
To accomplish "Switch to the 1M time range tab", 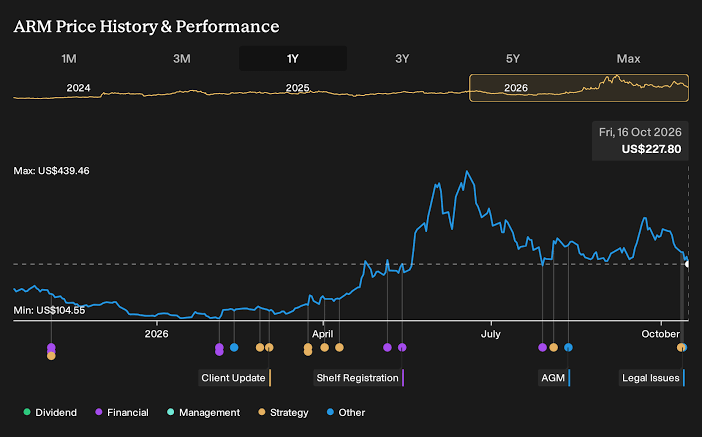I will 69,59.
